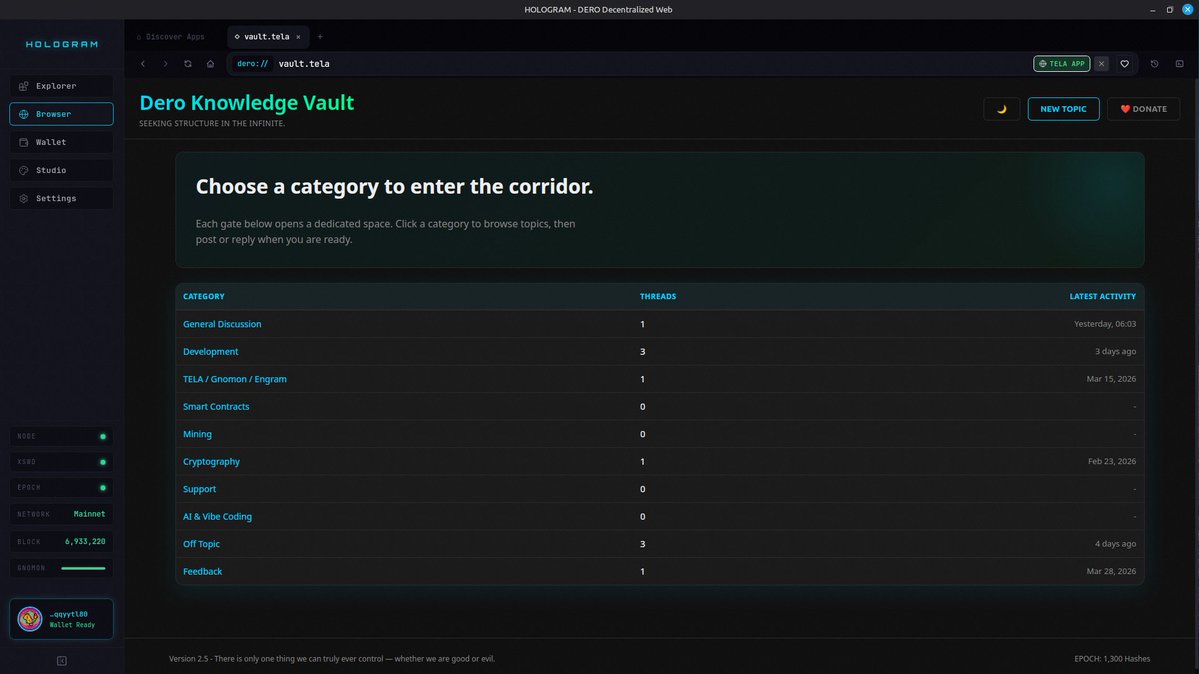Select the Explorer icon in the sidebar

click(22, 86)
